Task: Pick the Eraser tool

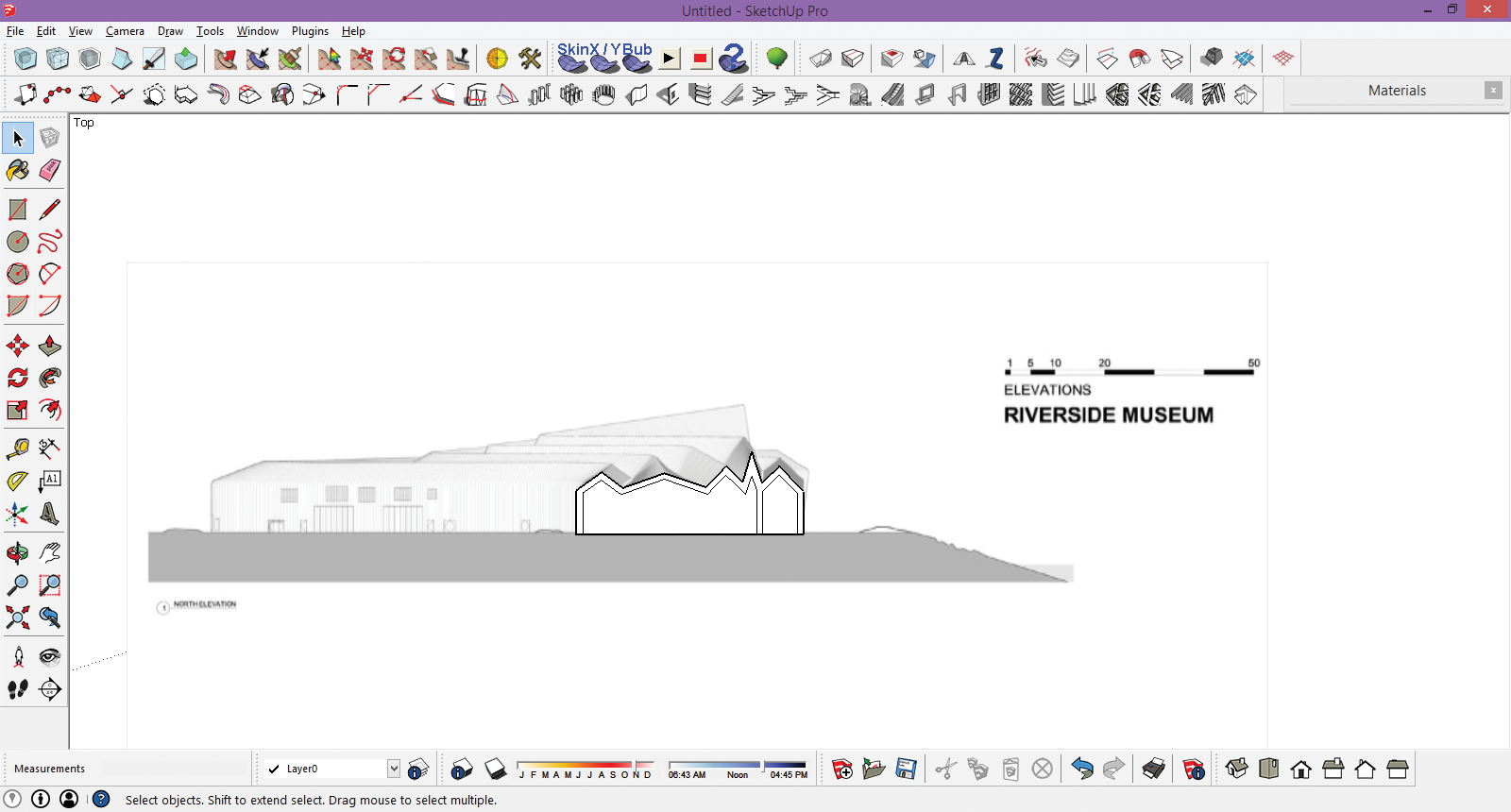Action: (50, 170)
